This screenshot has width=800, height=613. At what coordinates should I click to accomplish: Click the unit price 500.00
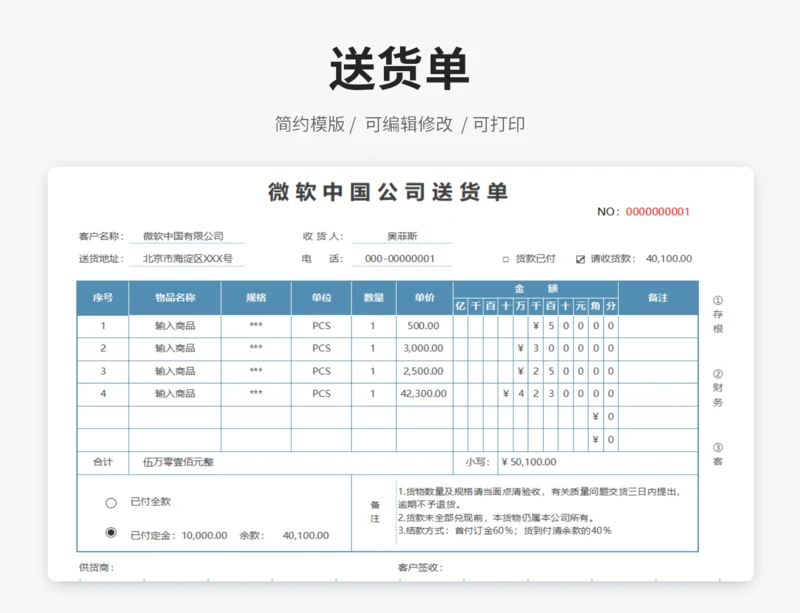tap(423, 326)
